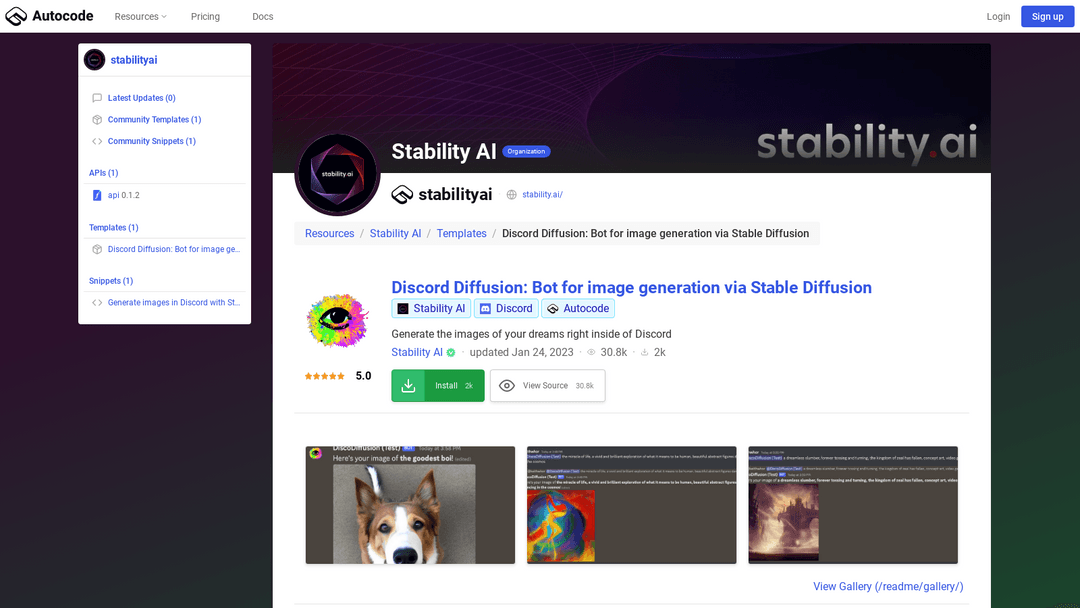The image size is (1080, 608).
Task: Open Discord Diffusion template in sidebar list
Action: tap(174, 249)
